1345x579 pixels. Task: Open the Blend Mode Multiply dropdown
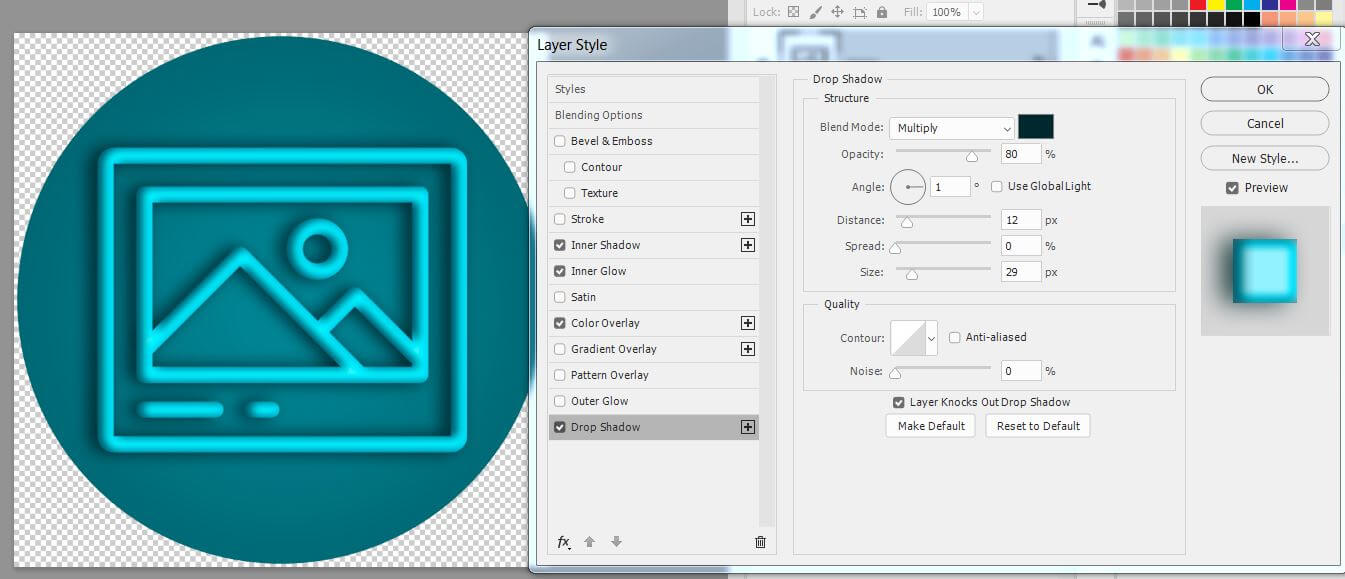coord(952,128)
